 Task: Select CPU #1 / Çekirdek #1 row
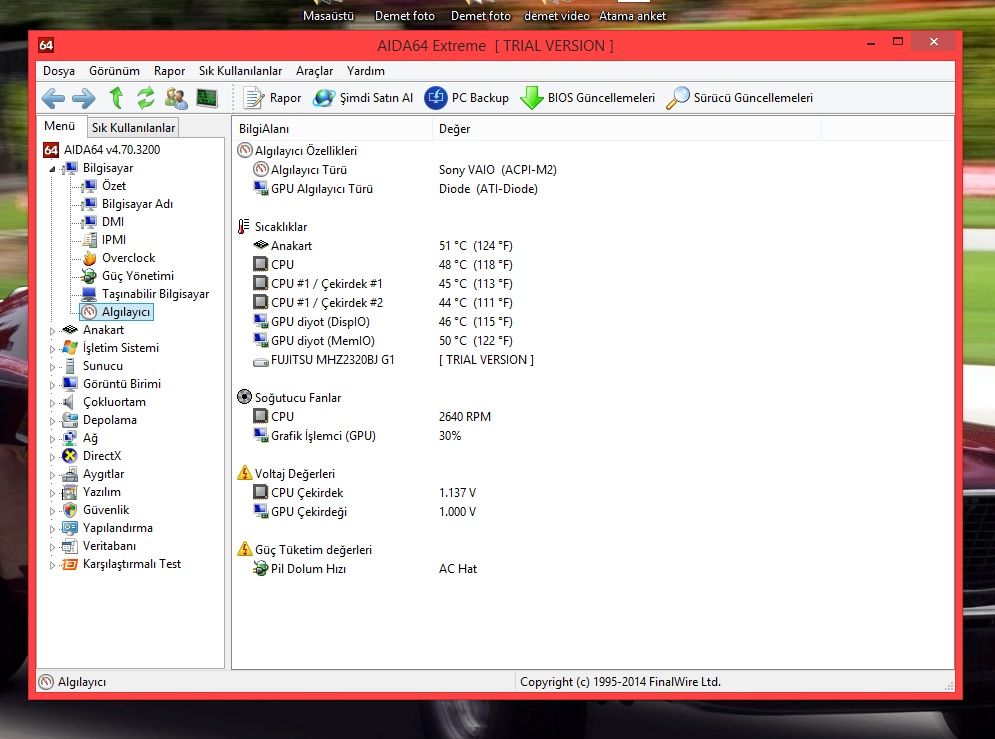[593, 284]
